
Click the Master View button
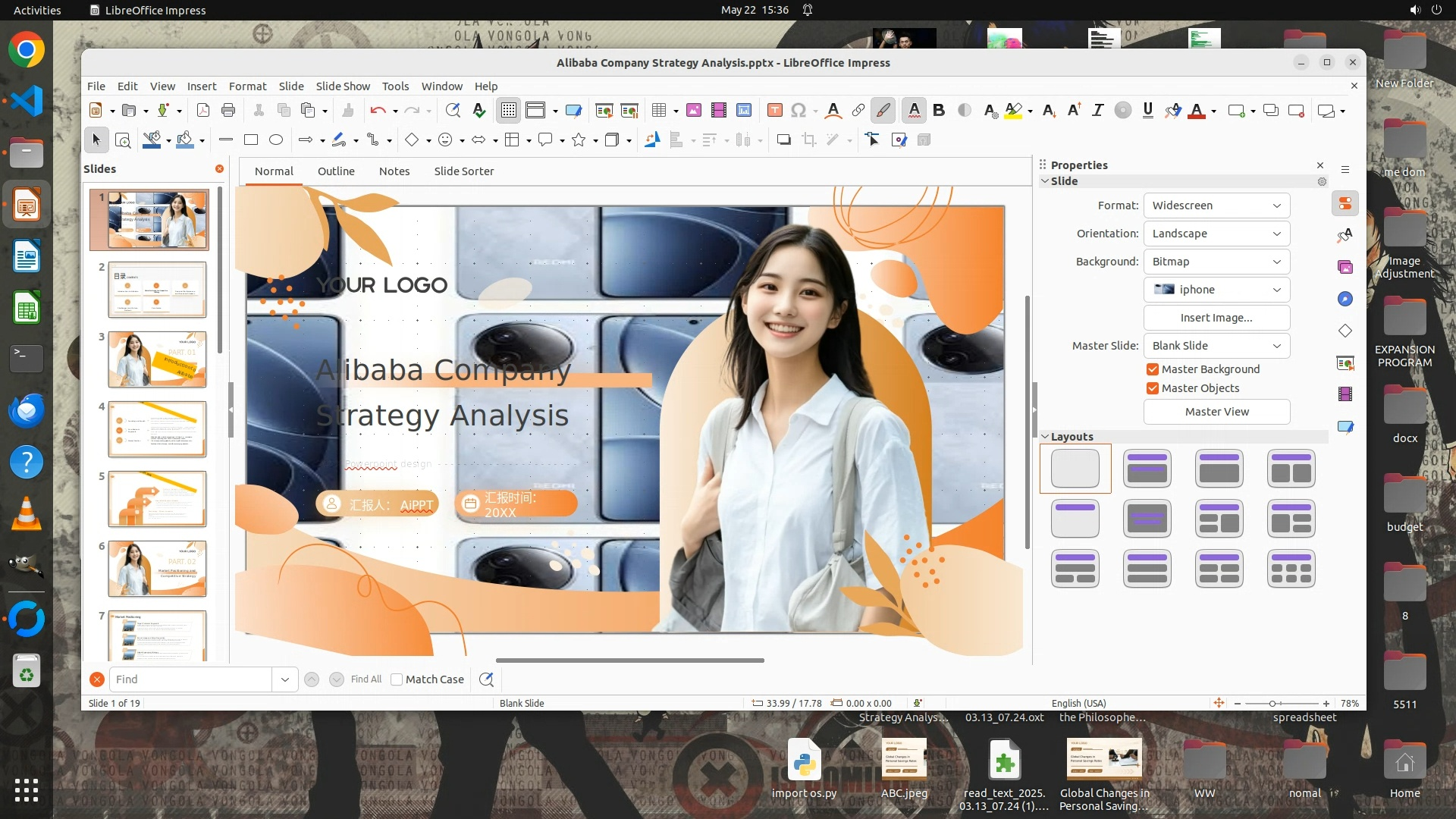1216,412
